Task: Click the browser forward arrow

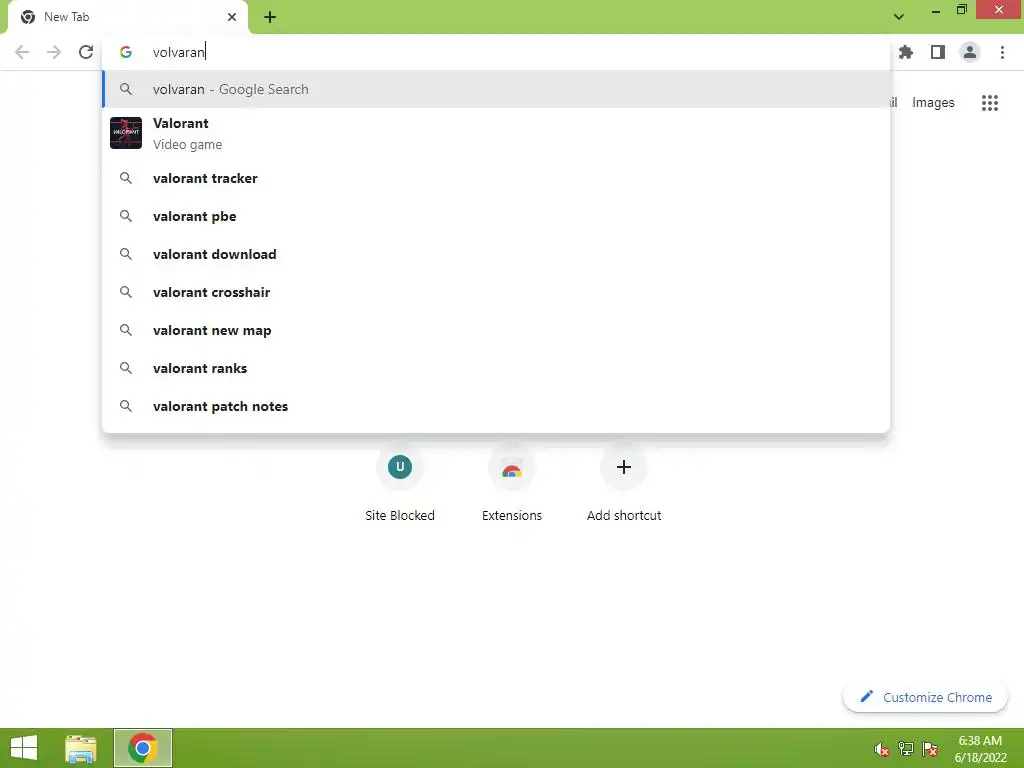Action: [54, 52]
